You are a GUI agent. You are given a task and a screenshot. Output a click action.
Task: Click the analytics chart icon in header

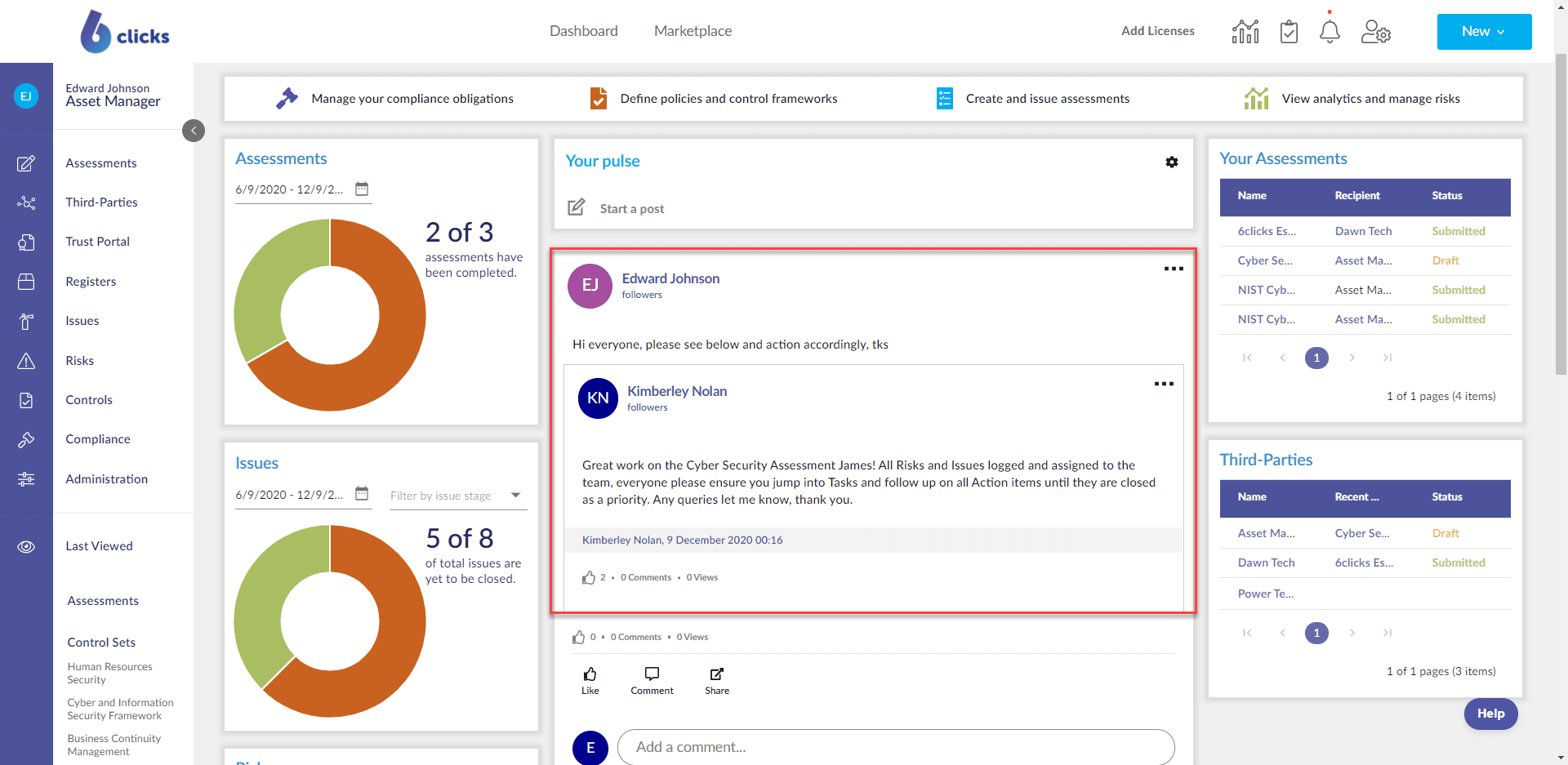click(1245, 32)
